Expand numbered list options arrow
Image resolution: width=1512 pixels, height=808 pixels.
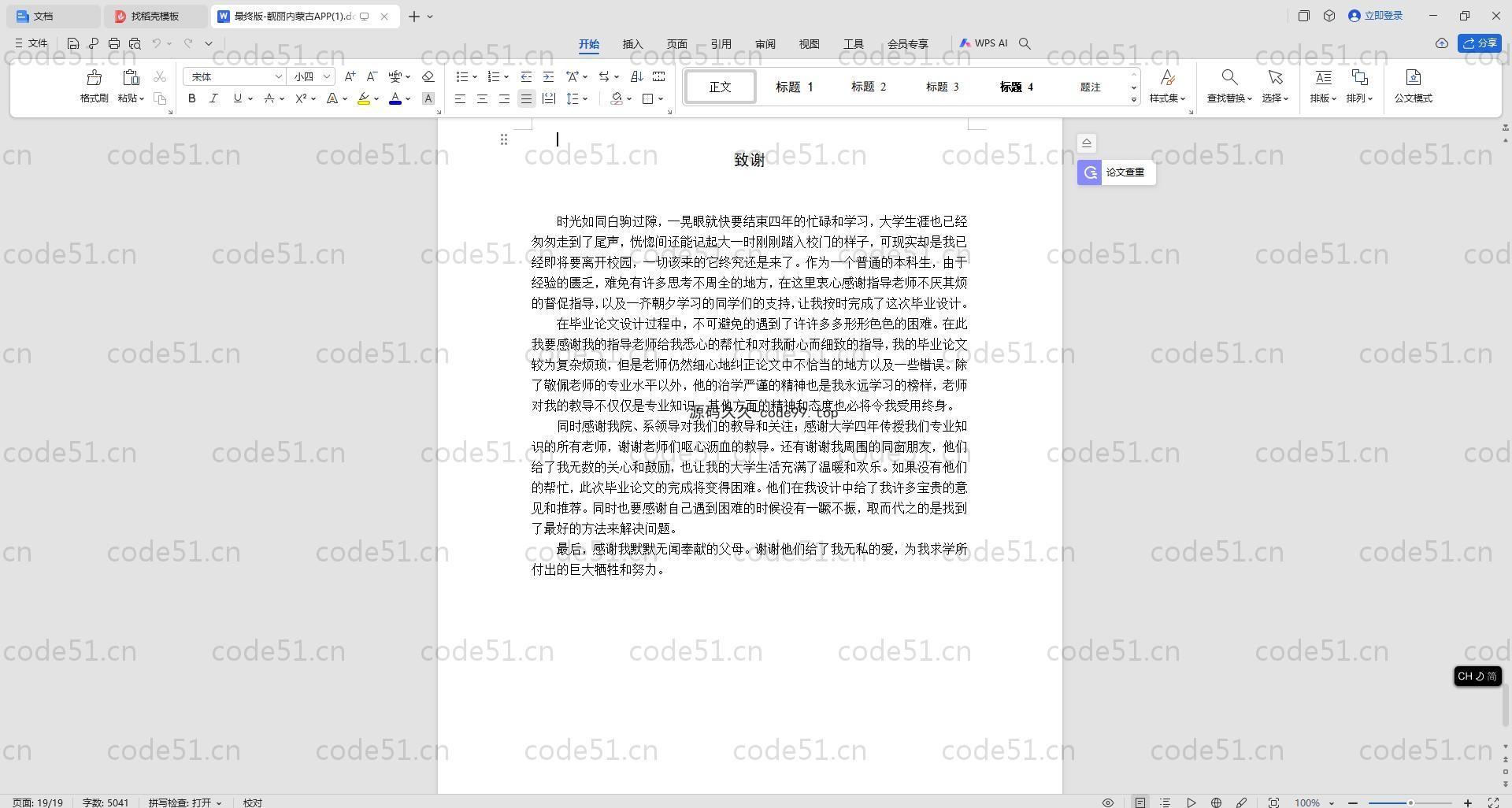(506, 76)
